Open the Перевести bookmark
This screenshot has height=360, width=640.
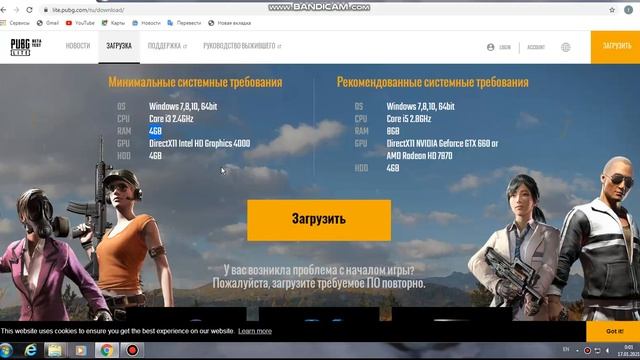[x=184, y=23]
